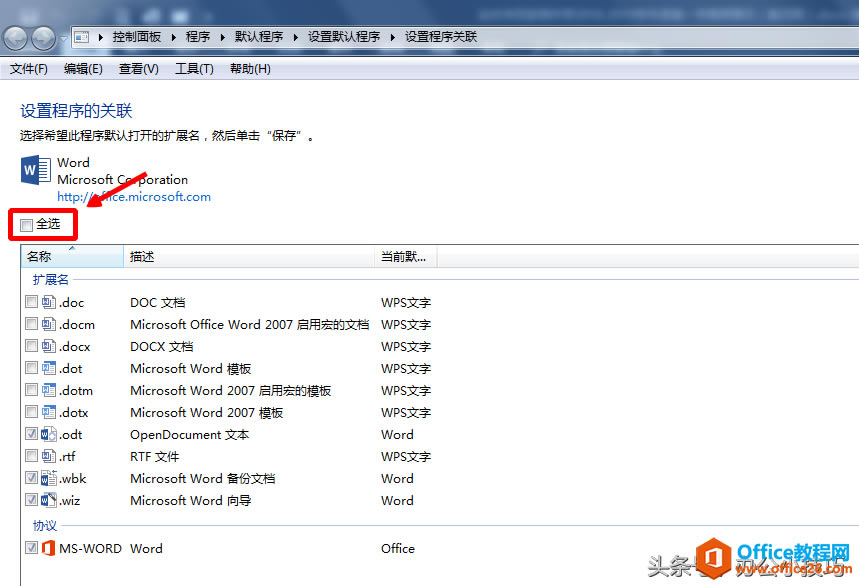Image resolution: width=859 pixels, height=586 pixels.
Task: Click the .doc file type icon
Action: [x=49, y=302]
